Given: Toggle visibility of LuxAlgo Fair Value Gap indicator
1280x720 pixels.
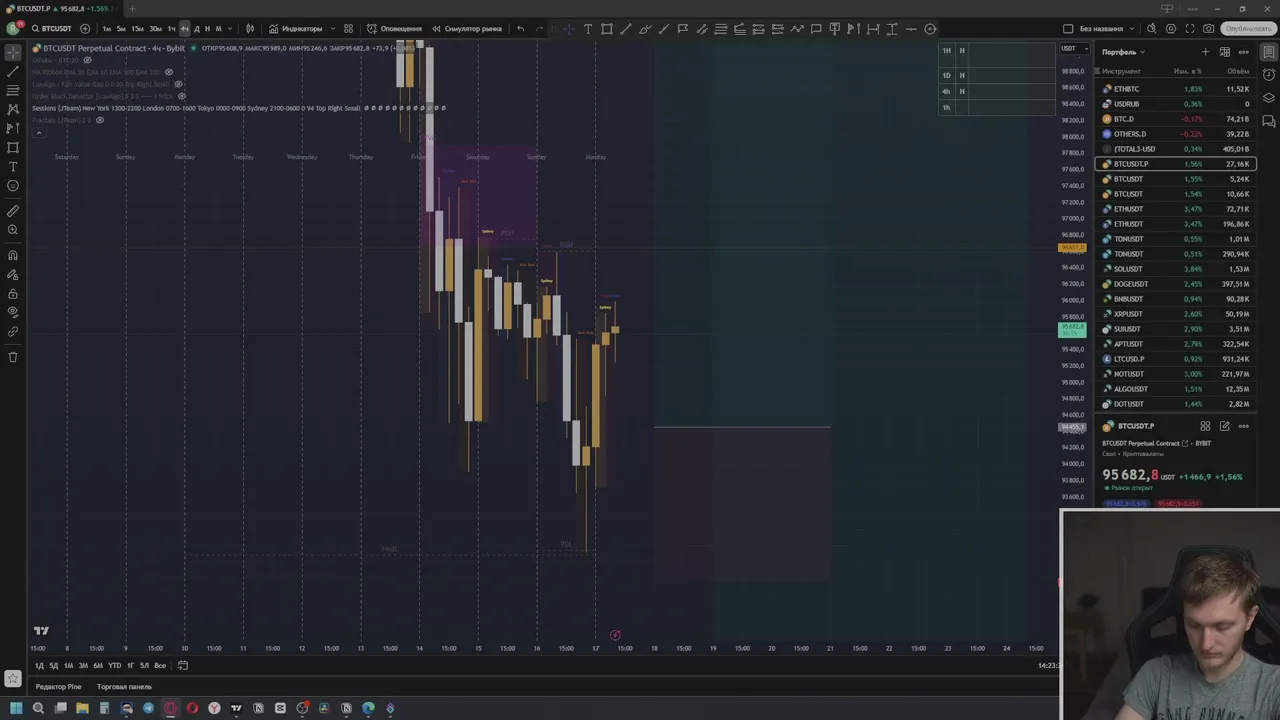Looking at the screenshot, I should pyautogui.click(x=178, y=84).
